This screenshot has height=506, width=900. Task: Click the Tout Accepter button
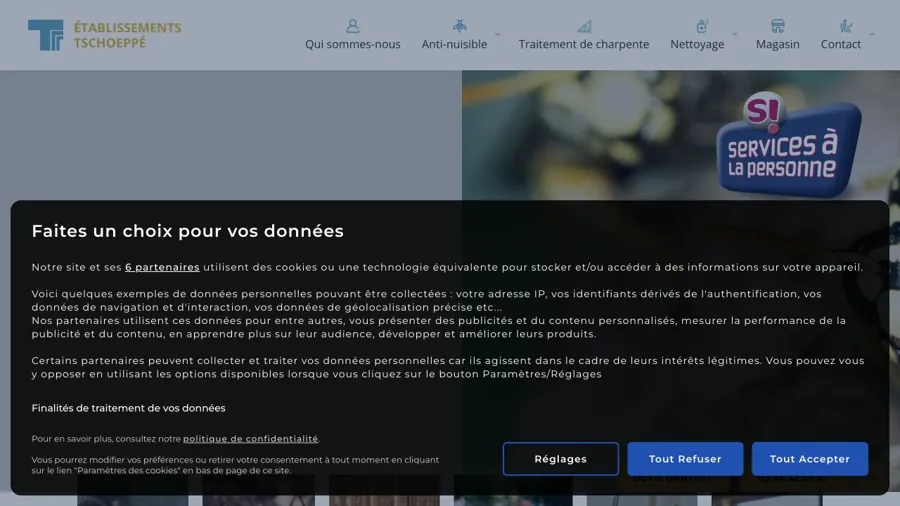[809, 459]
